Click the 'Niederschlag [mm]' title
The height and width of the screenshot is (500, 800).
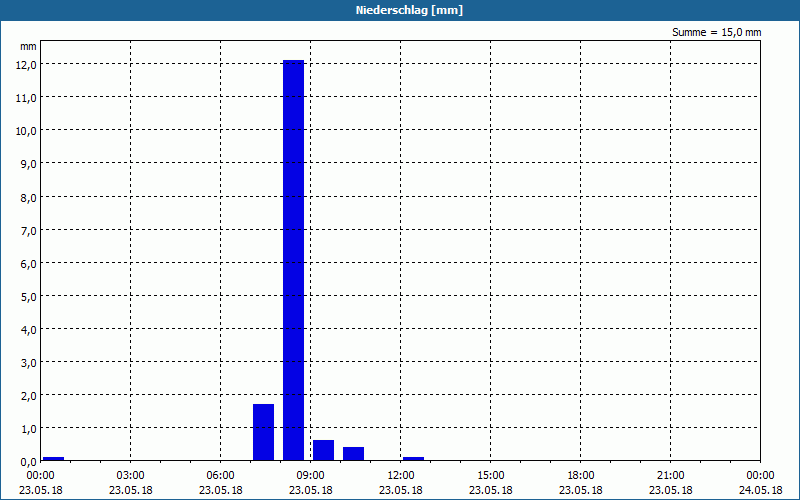409,10
